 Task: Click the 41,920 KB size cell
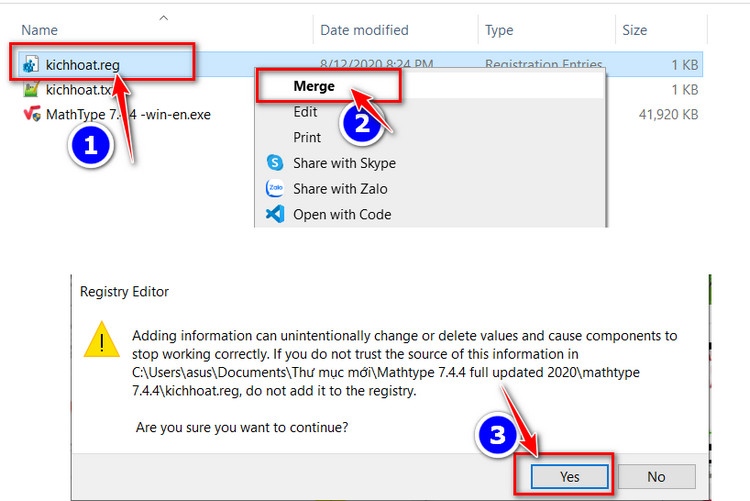point(667,114)
